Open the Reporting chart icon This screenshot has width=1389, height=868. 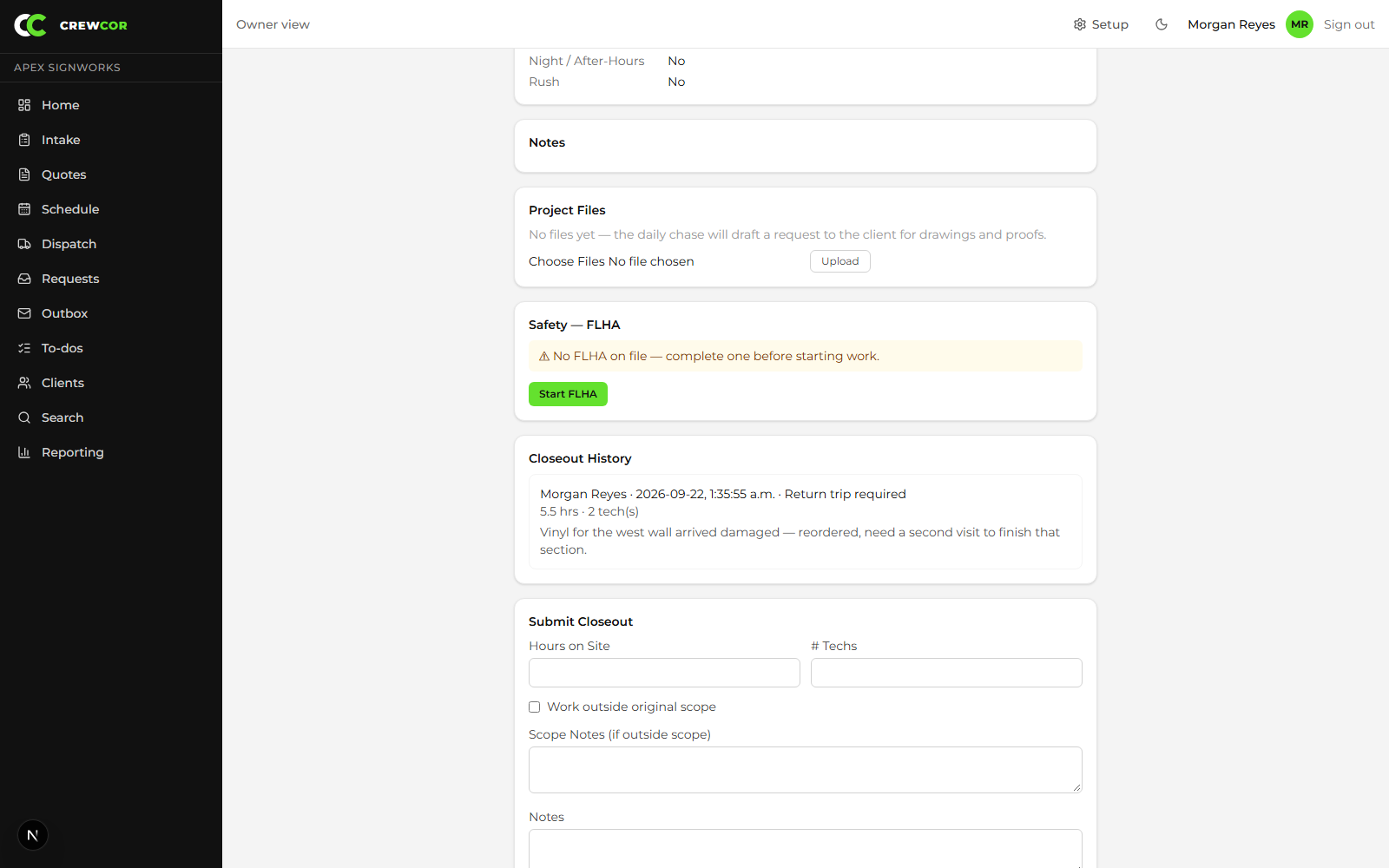tap(24, 452)
